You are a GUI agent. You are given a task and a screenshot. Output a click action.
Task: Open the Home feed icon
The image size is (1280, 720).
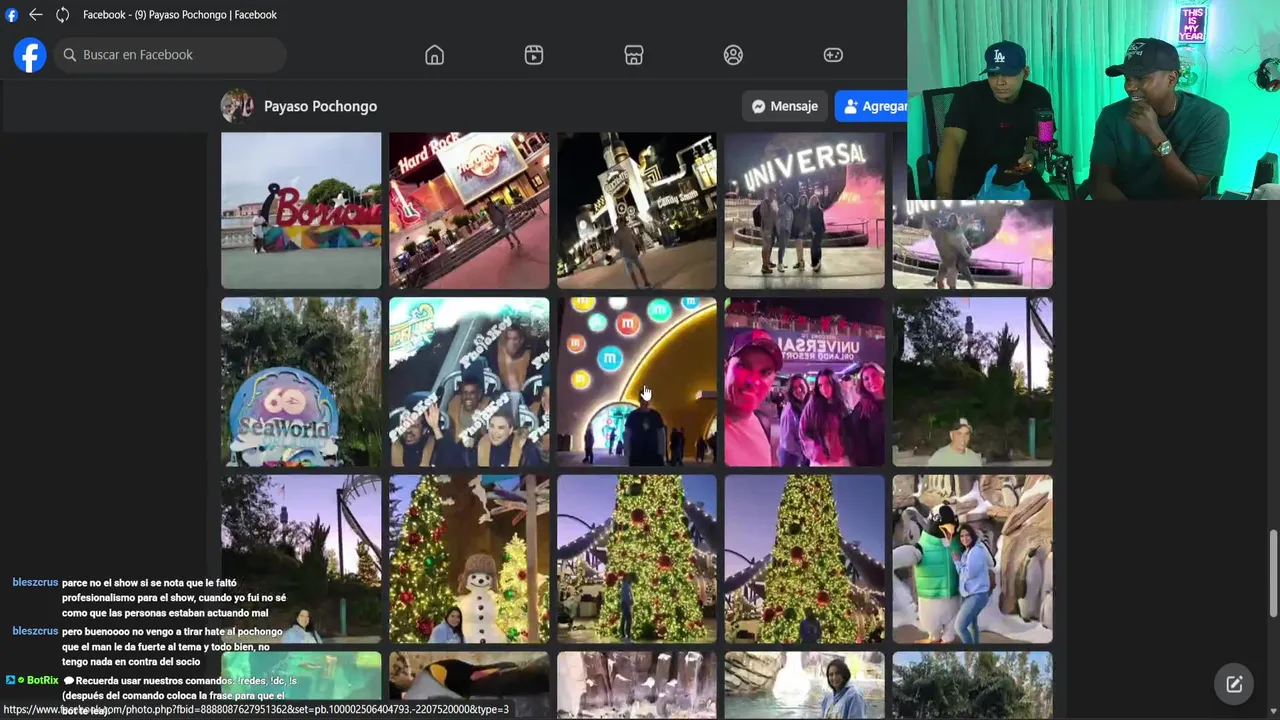pos(434,55)
